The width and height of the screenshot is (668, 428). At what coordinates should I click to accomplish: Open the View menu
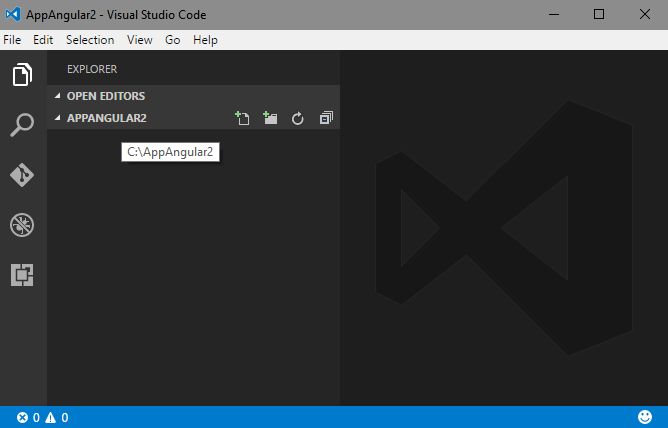point(140,40)
